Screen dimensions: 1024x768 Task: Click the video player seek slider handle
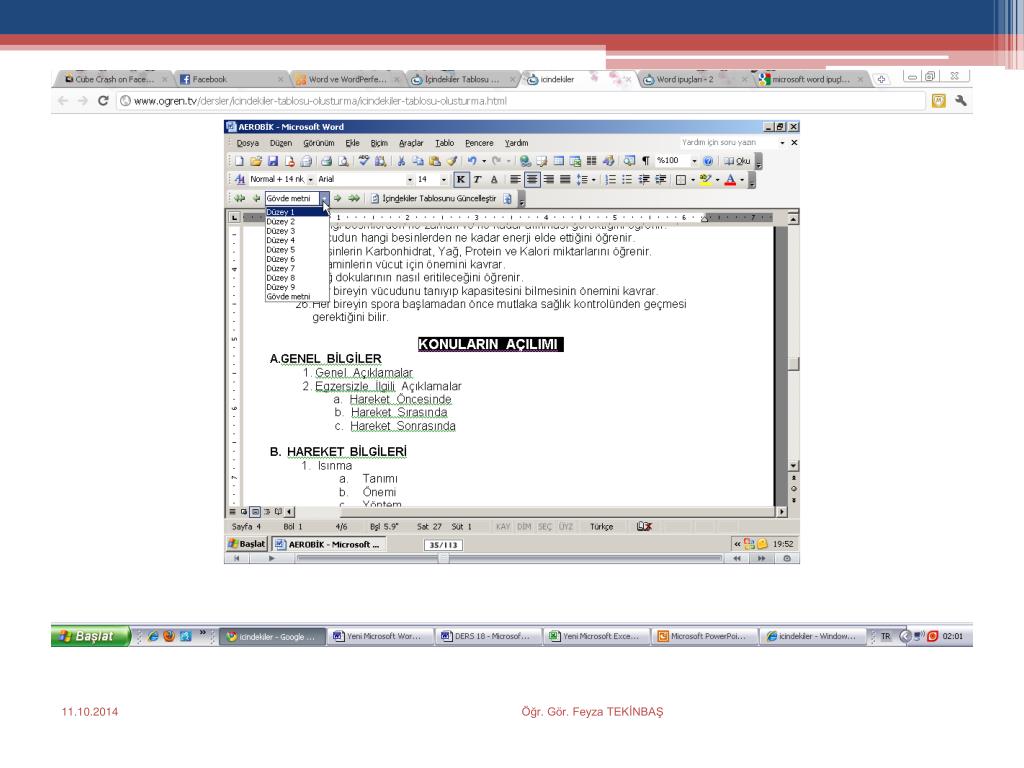point(443,558)
